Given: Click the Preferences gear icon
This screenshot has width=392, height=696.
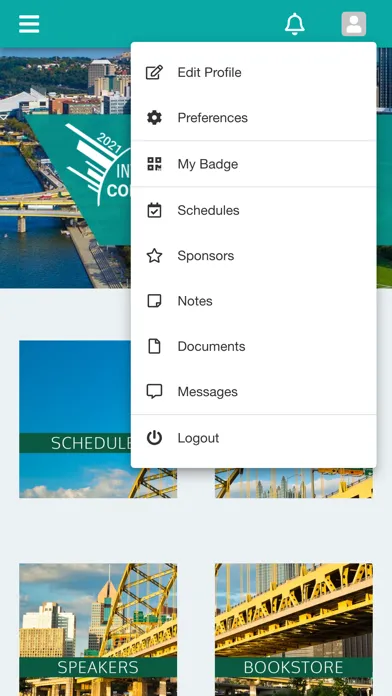Looking at the screenshot, I should coord(154,118).
